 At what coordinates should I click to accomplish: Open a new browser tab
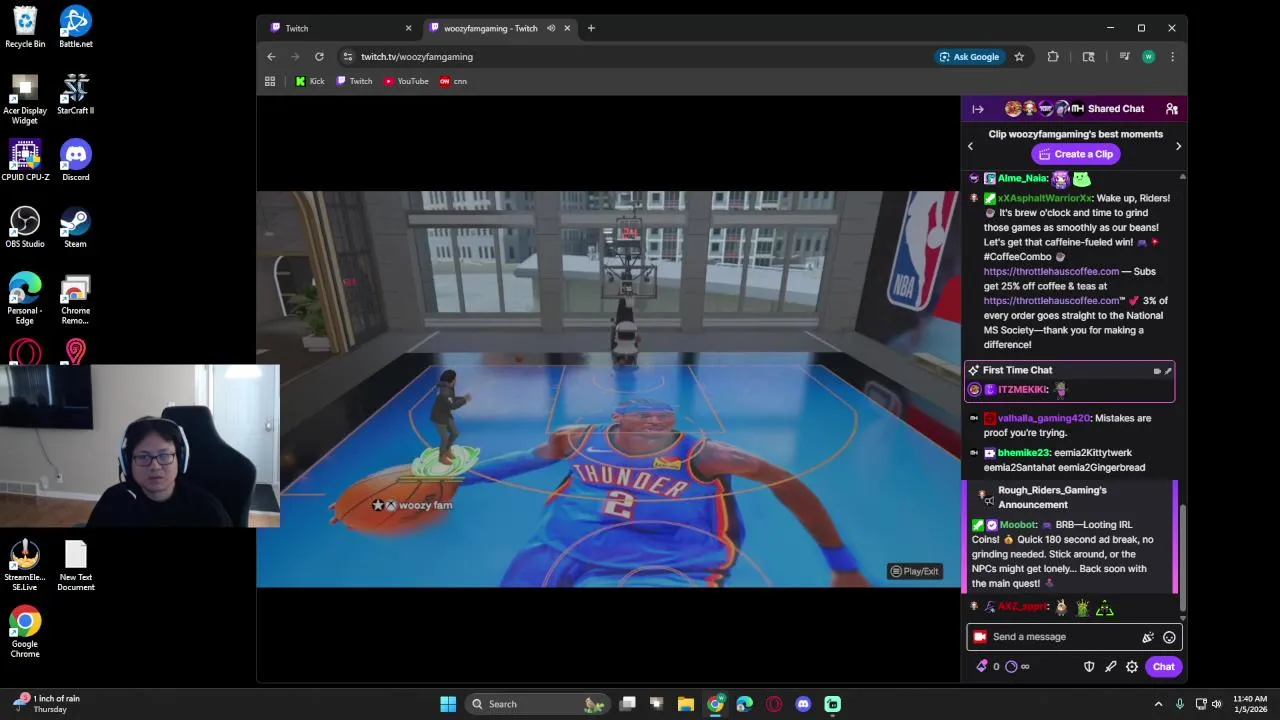tap(591, 28)
